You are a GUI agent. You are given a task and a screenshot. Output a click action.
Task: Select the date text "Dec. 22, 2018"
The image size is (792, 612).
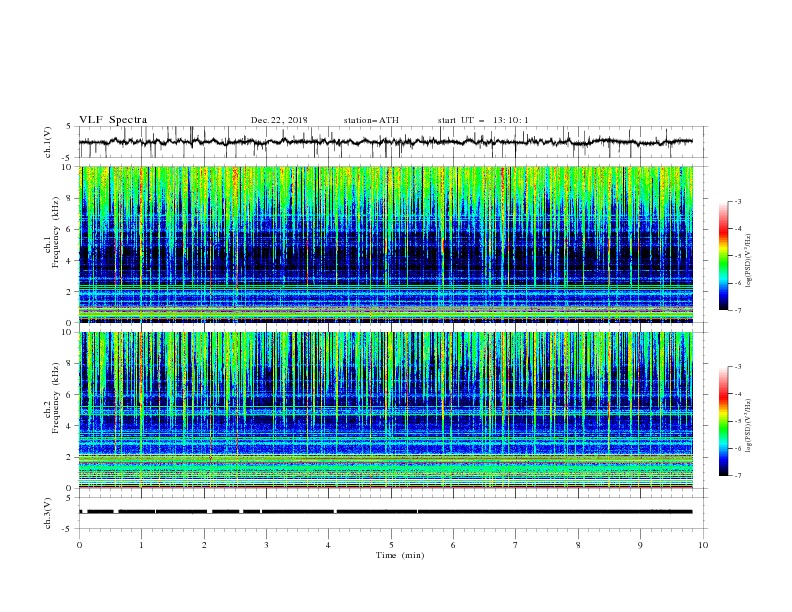(x=279, y=120)
